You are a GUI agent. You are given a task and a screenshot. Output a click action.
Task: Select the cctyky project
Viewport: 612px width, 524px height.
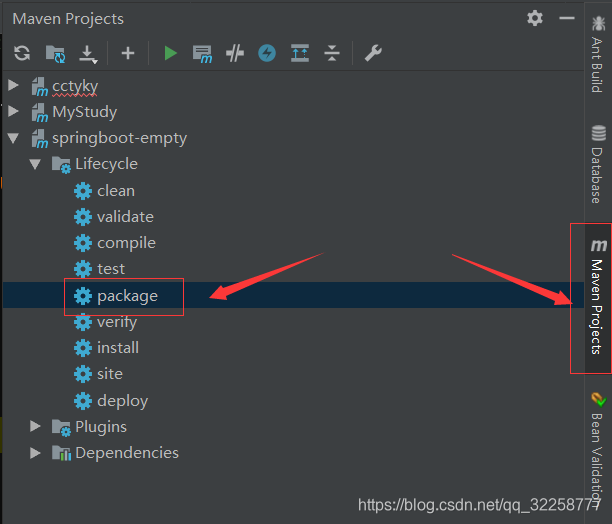point(75,86)
